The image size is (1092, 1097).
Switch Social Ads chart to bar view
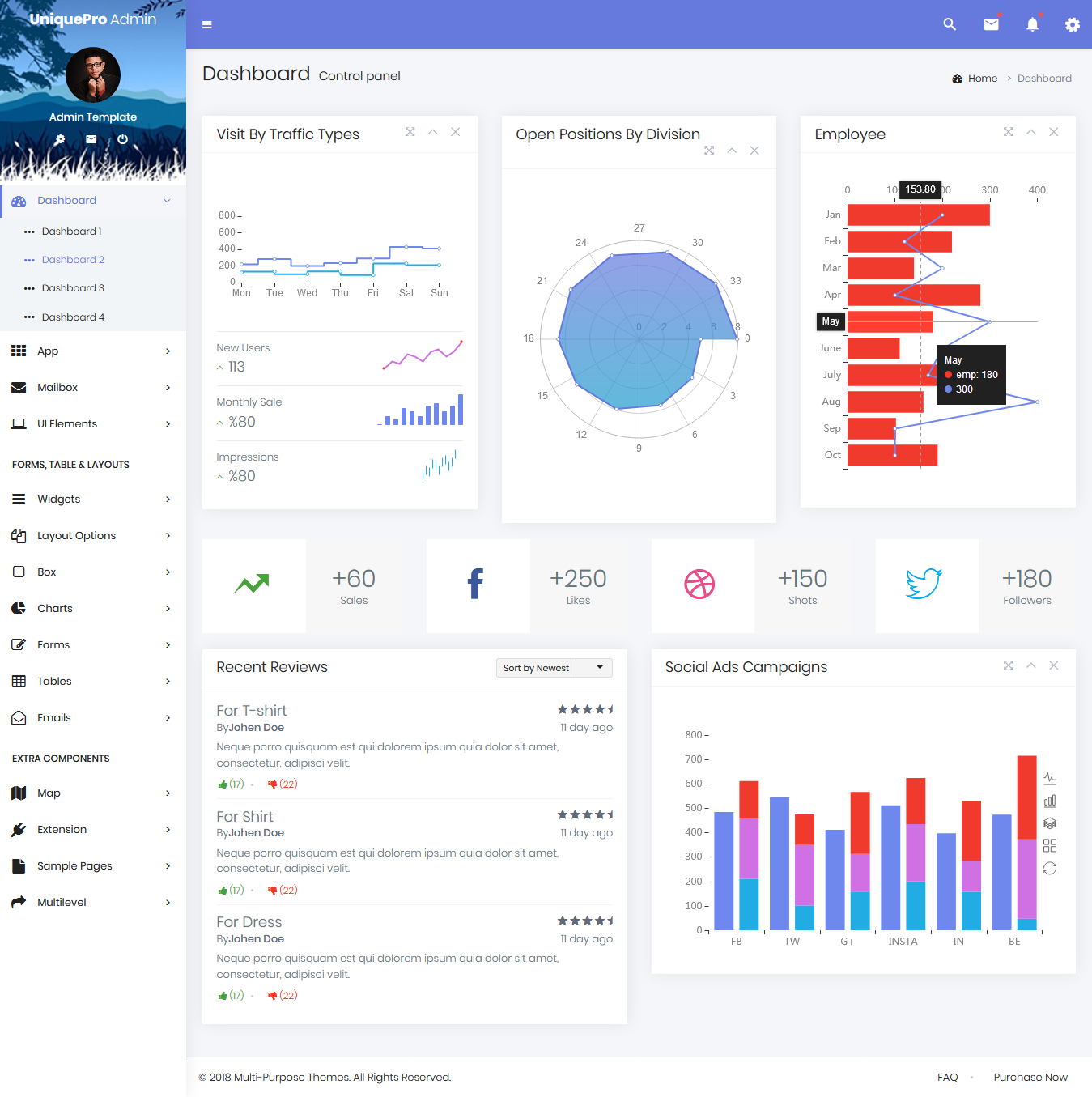click(x=1050, y=801)
